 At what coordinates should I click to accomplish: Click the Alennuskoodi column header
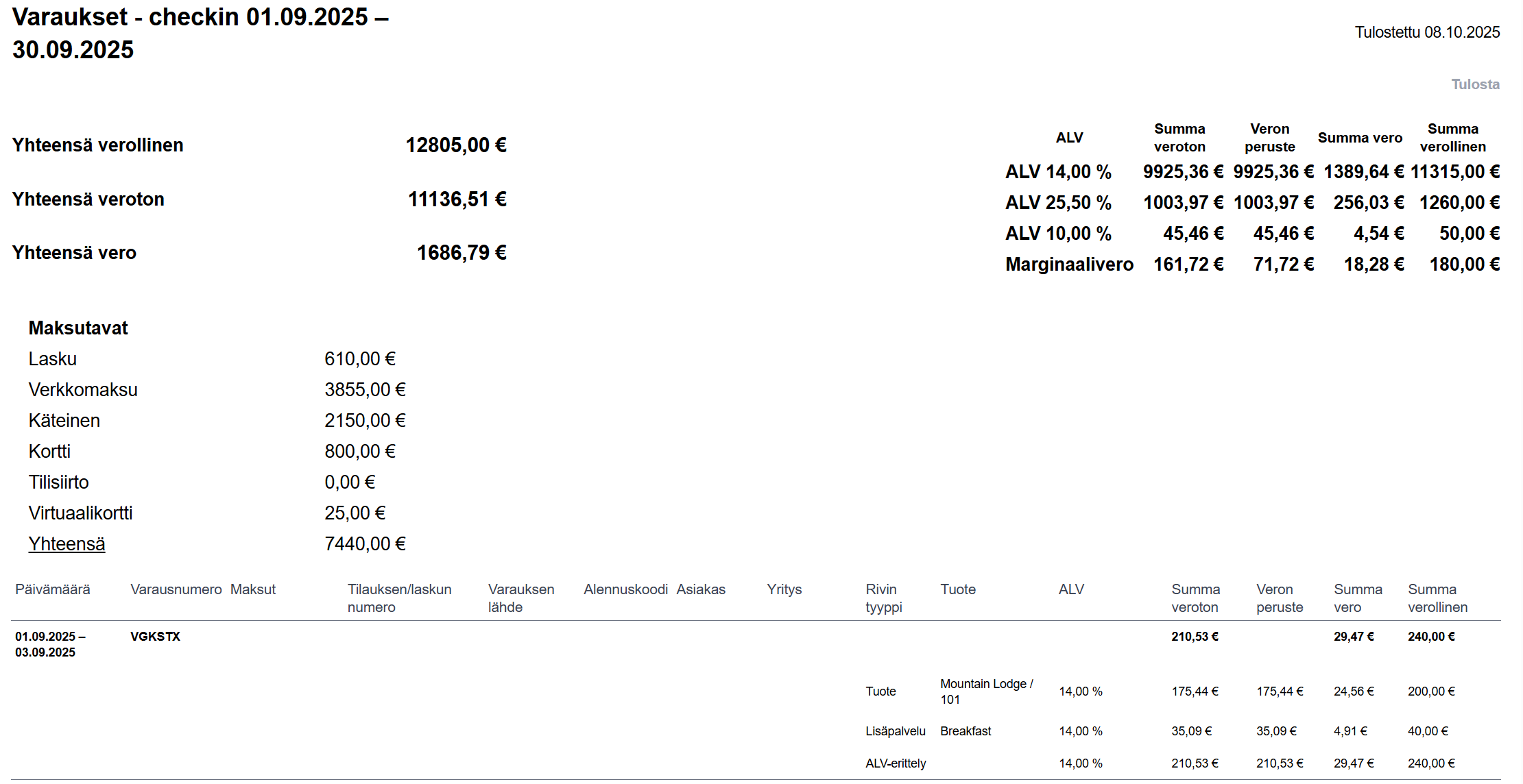[625, 589]
